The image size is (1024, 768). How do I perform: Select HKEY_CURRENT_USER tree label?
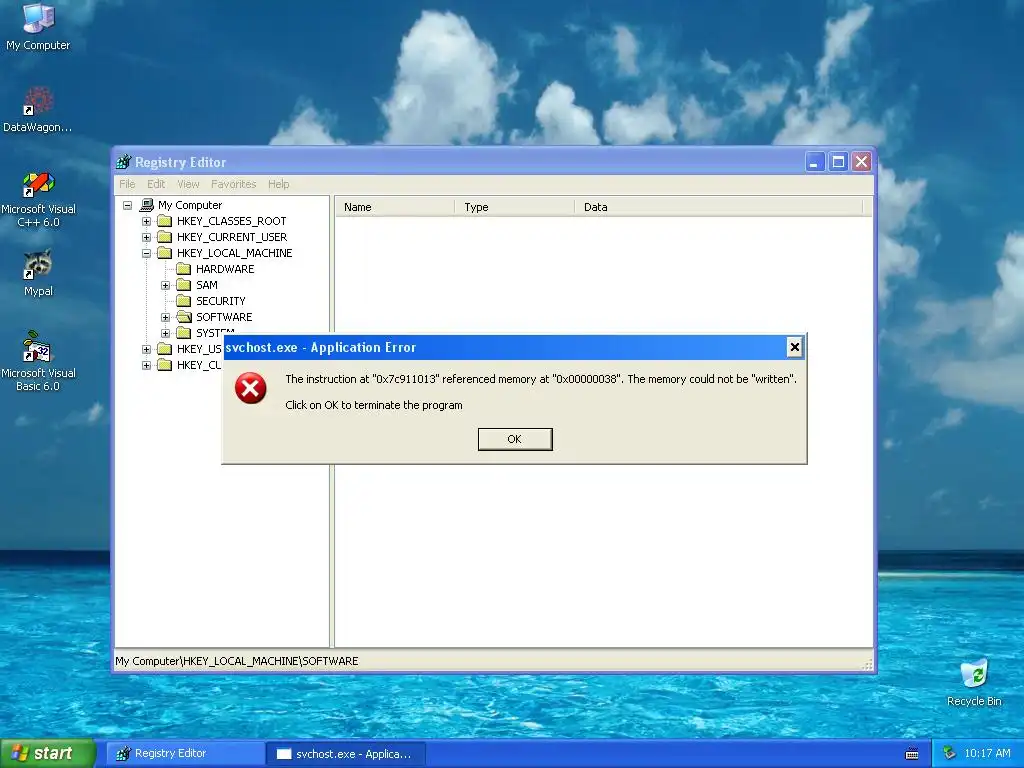(x=231, y=237)
